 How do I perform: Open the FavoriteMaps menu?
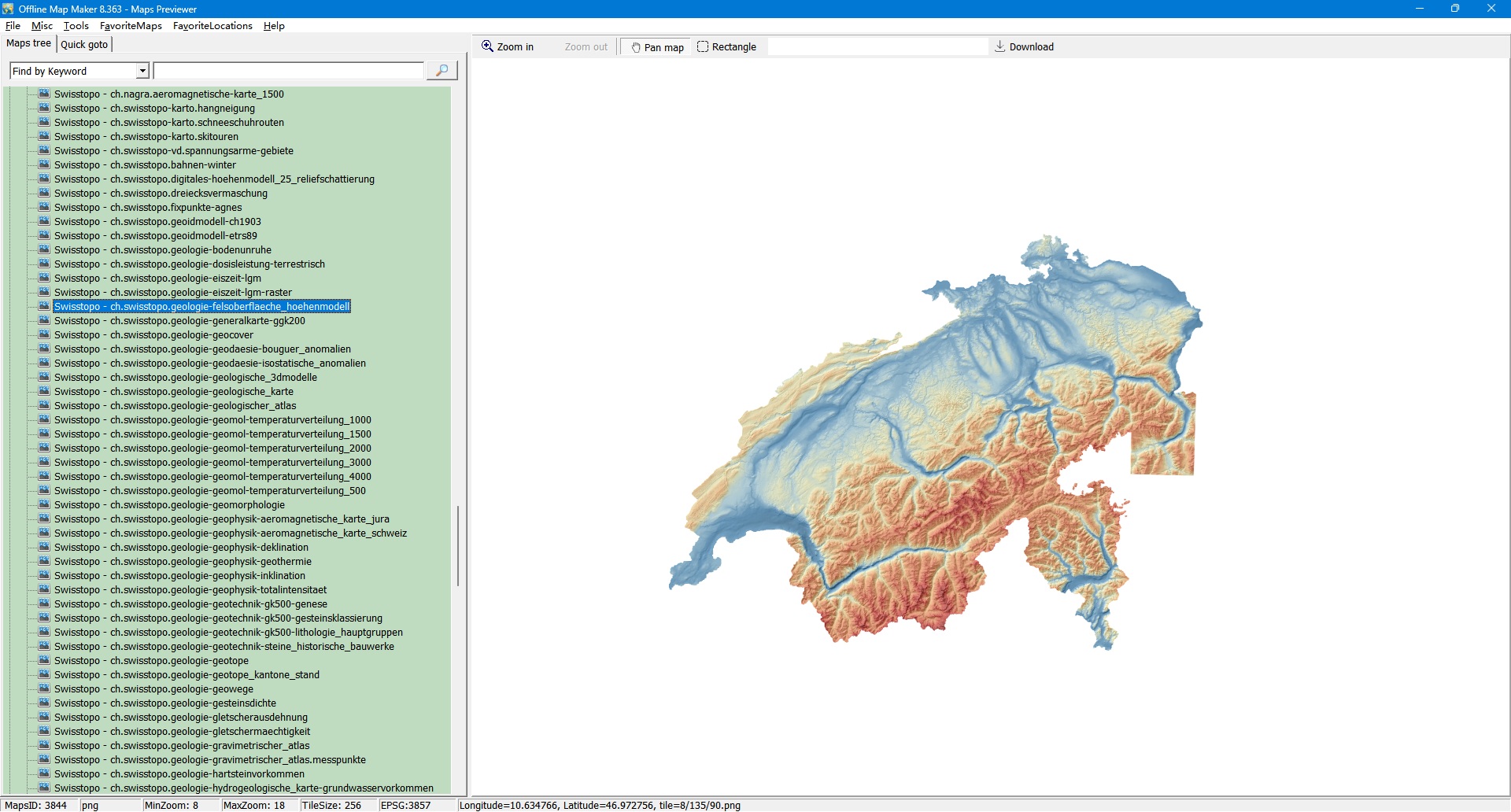coord(131,26)
